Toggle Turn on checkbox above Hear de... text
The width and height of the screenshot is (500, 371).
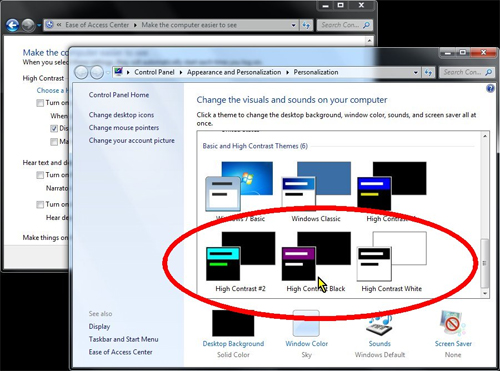click(40, 204)
